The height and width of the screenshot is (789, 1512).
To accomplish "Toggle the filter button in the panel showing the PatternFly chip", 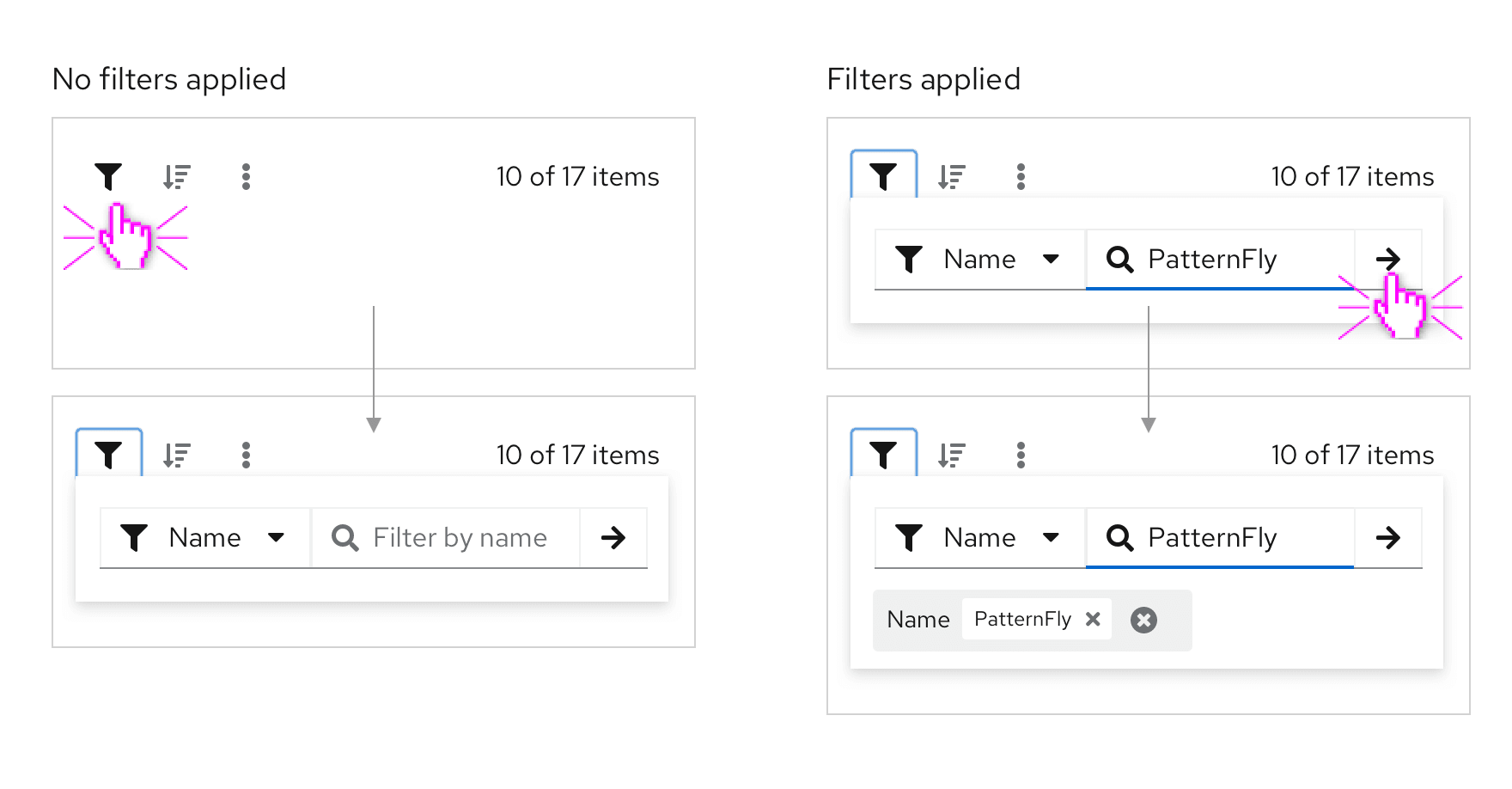I will (x=883, y=454).
